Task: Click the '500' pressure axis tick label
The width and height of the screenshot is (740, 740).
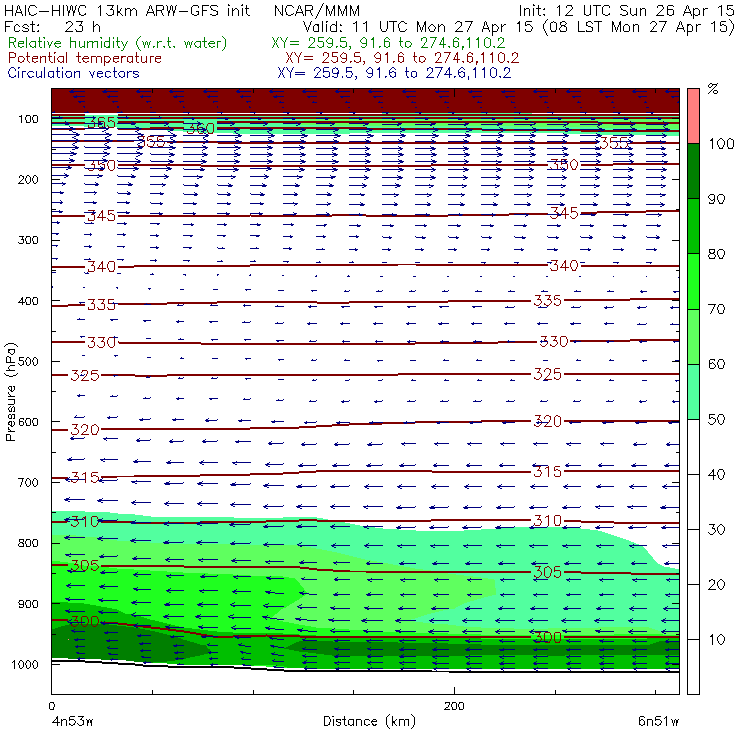Action: pyautogui.click(x=28, y=361)
